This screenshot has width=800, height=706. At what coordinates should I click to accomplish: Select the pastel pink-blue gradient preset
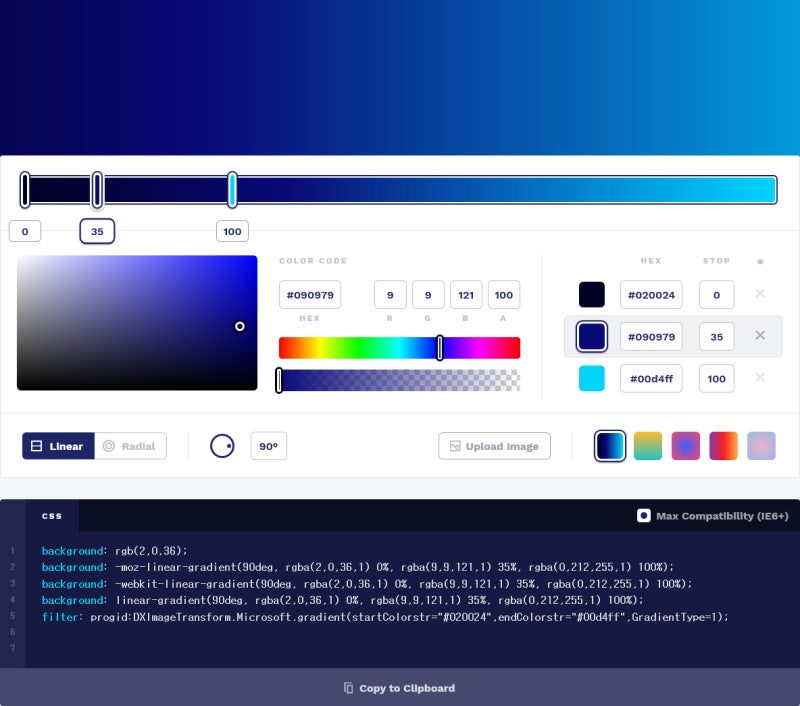coord(761,446)
